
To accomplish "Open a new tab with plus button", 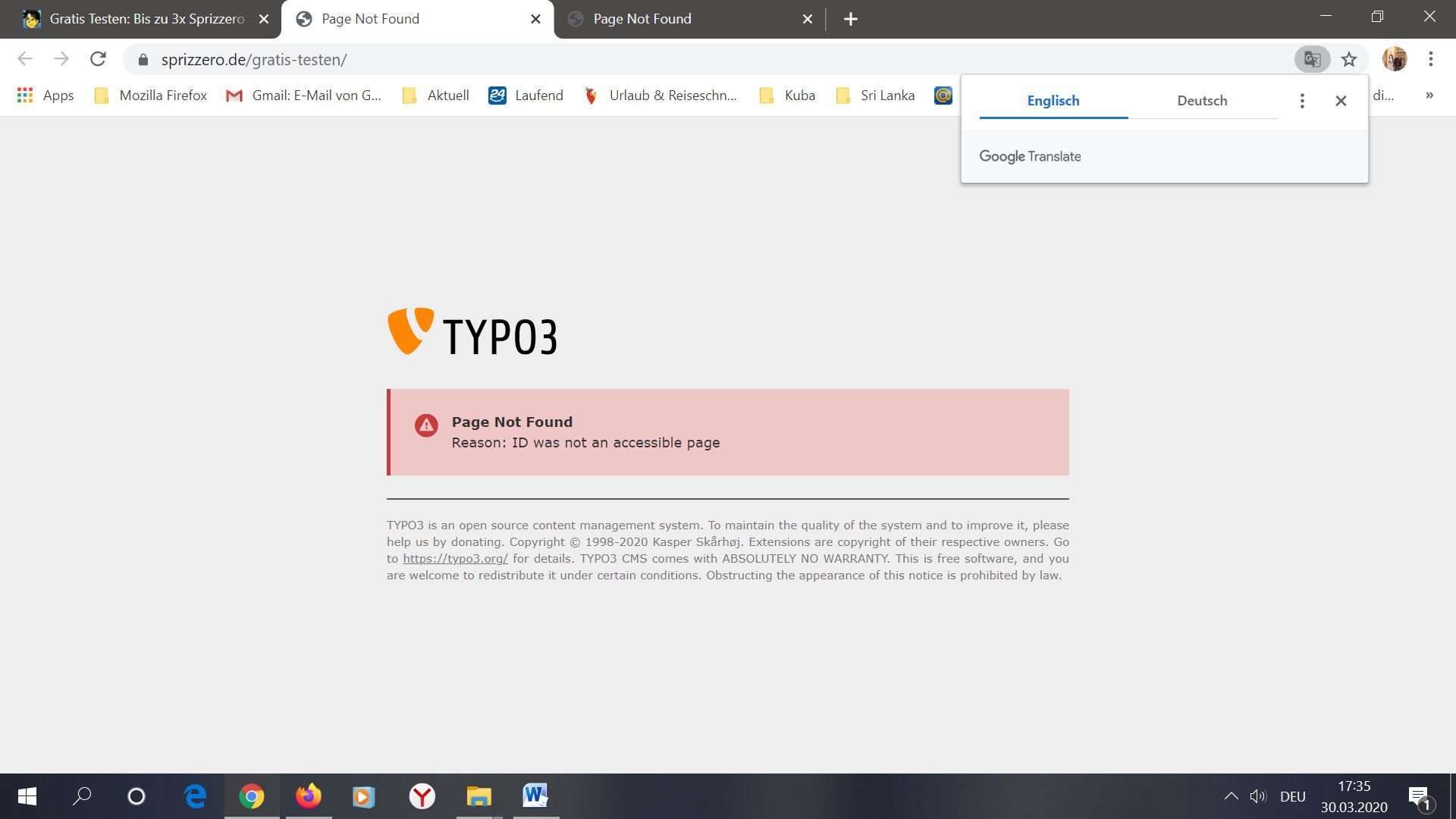I will (851, 19).
